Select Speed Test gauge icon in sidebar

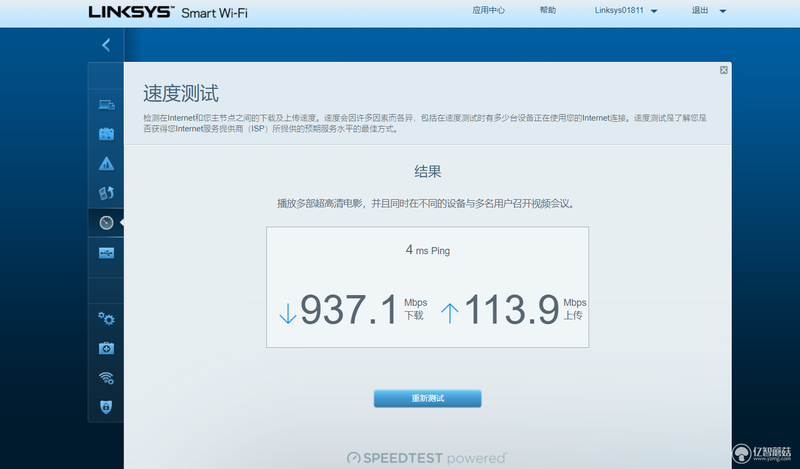click(x=106, y=223)
